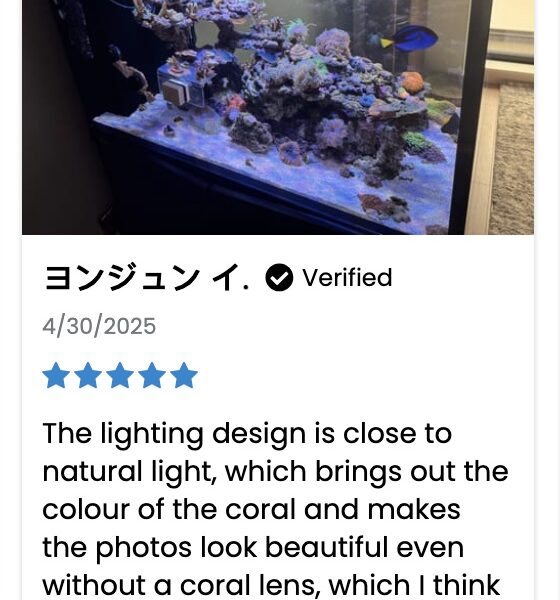
Task: Select the third blue rating star
Action: [x=120, y=375]
